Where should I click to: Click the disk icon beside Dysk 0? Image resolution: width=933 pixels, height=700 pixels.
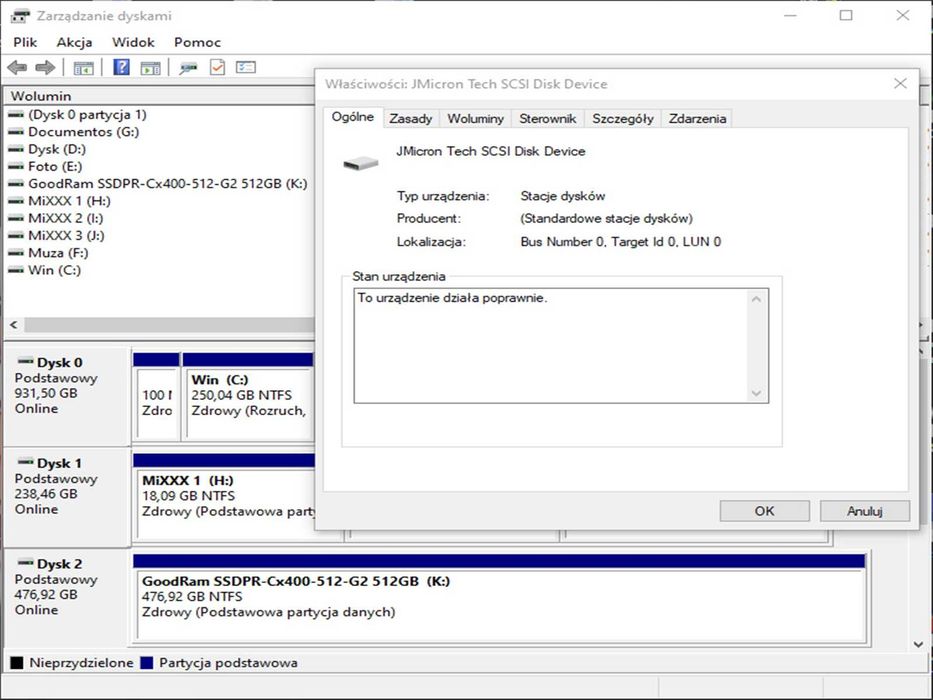26,361
